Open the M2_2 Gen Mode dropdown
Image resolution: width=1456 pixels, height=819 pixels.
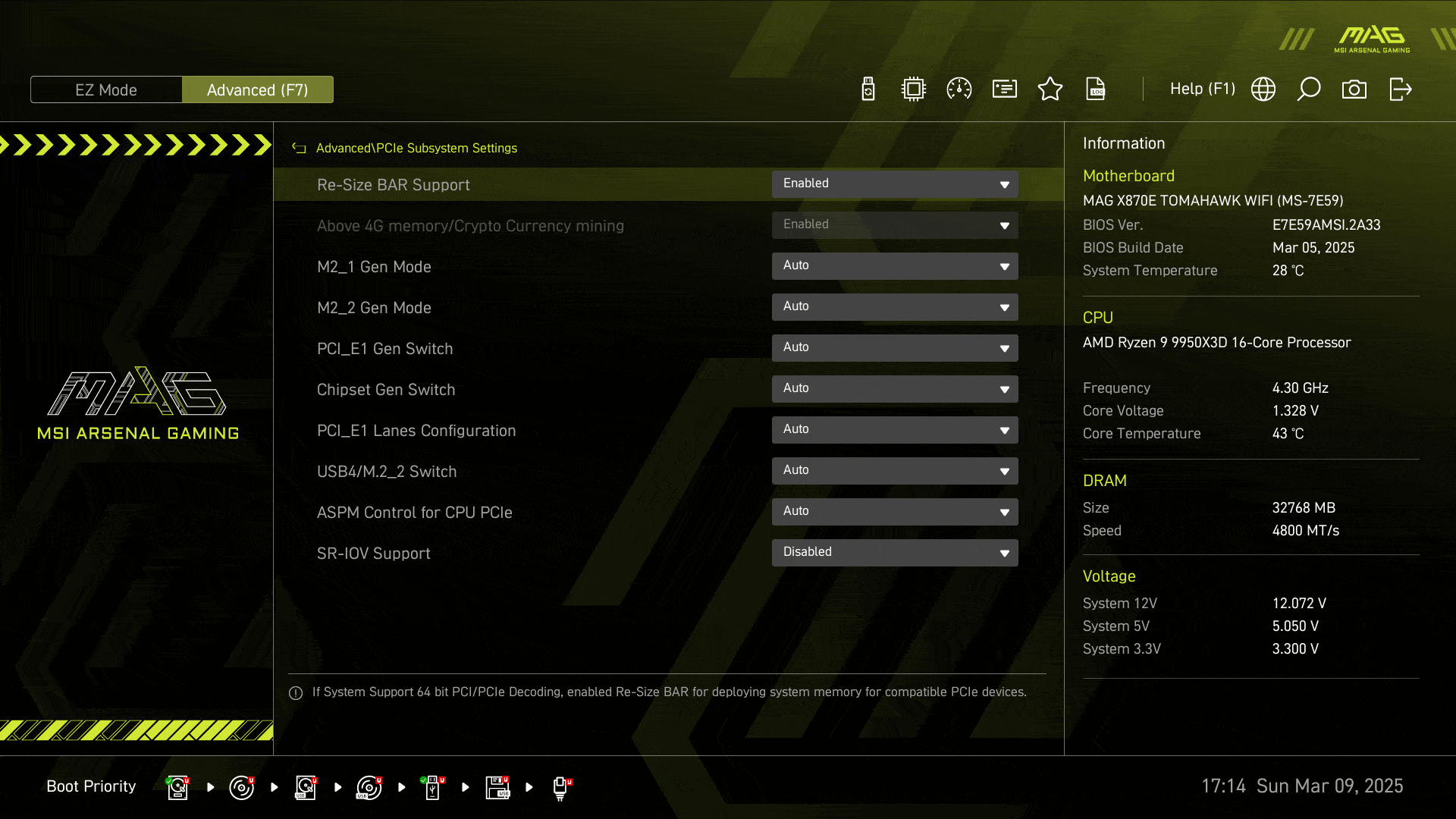pos(895,307)
